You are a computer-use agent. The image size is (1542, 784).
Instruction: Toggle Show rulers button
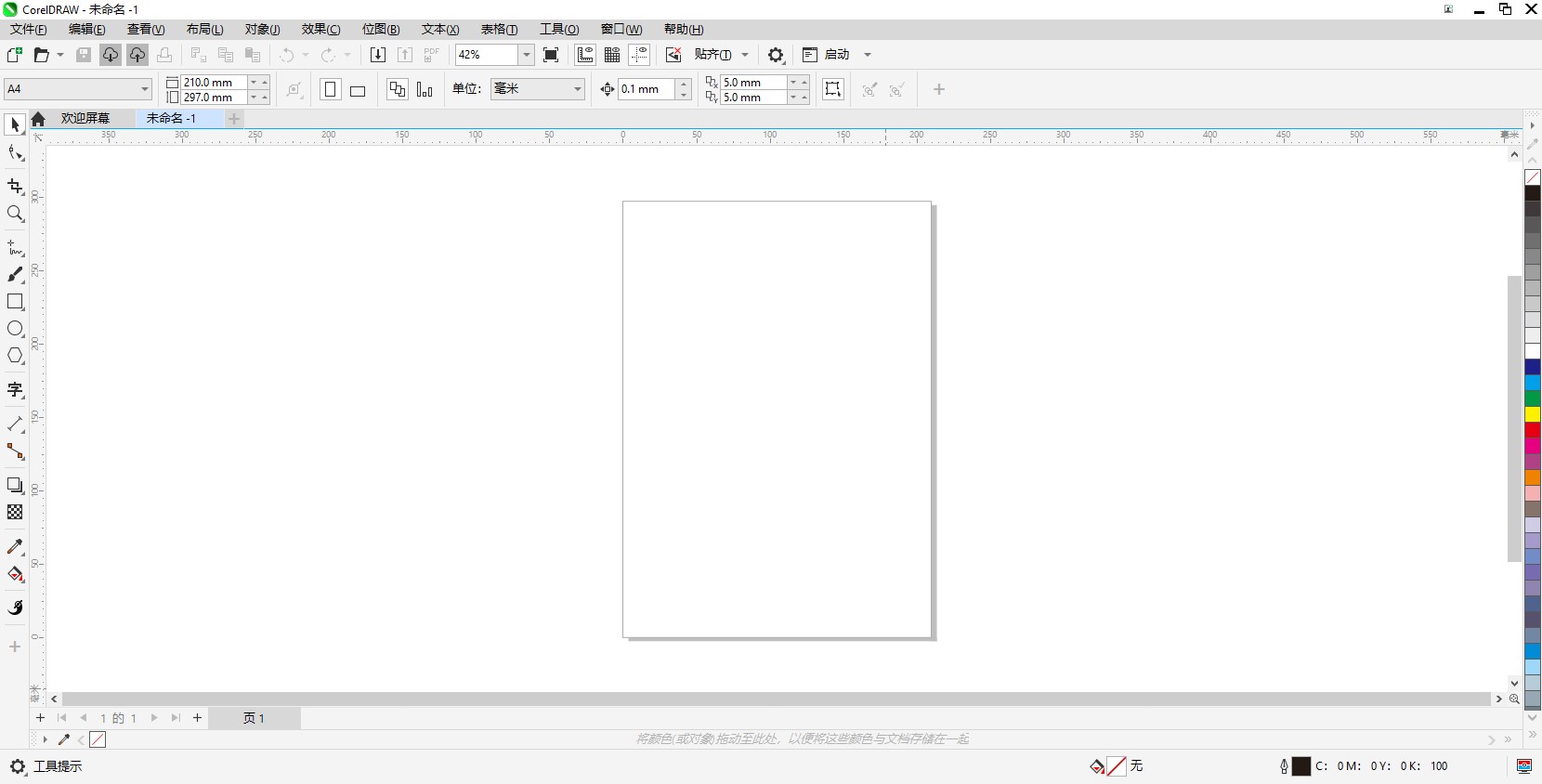pyautogui.click(x=585, y=55)
